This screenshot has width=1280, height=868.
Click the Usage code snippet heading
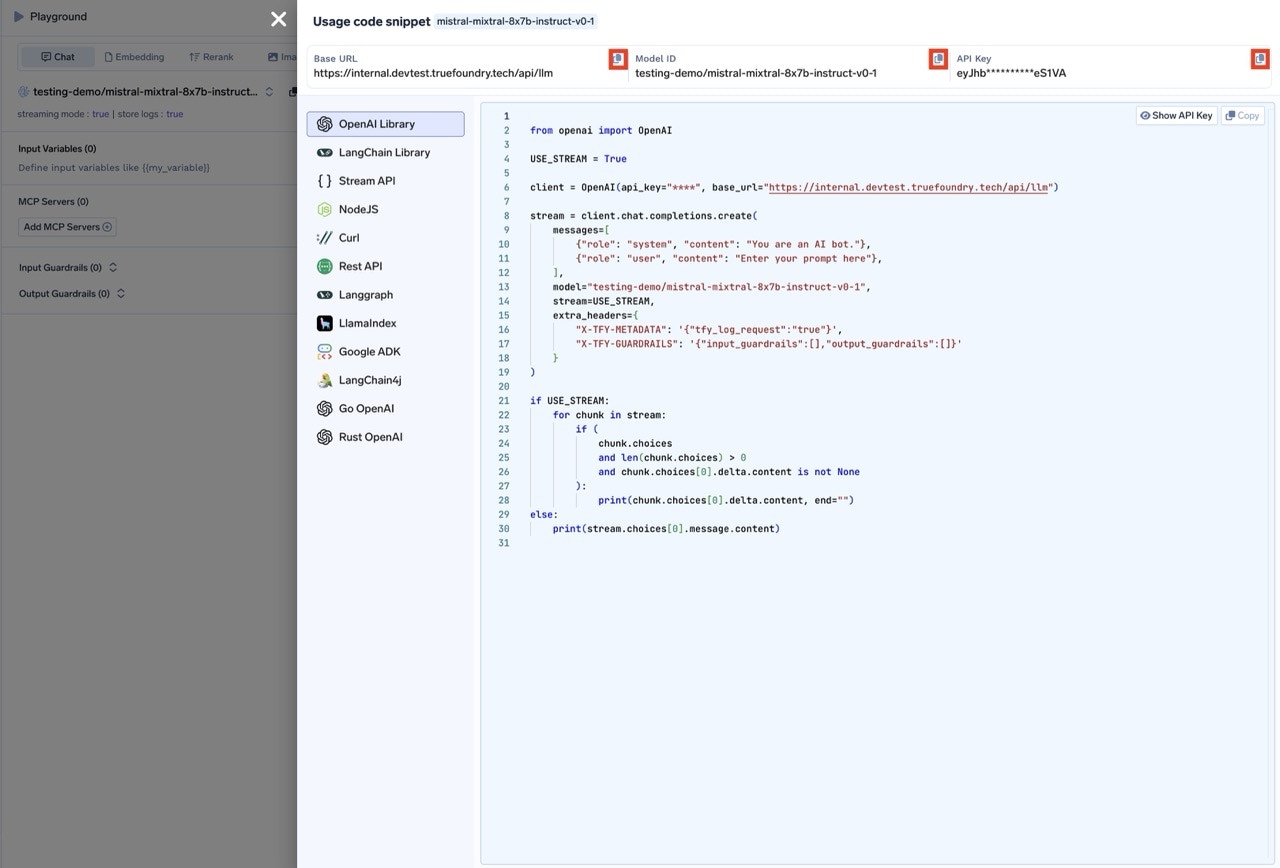371,21
